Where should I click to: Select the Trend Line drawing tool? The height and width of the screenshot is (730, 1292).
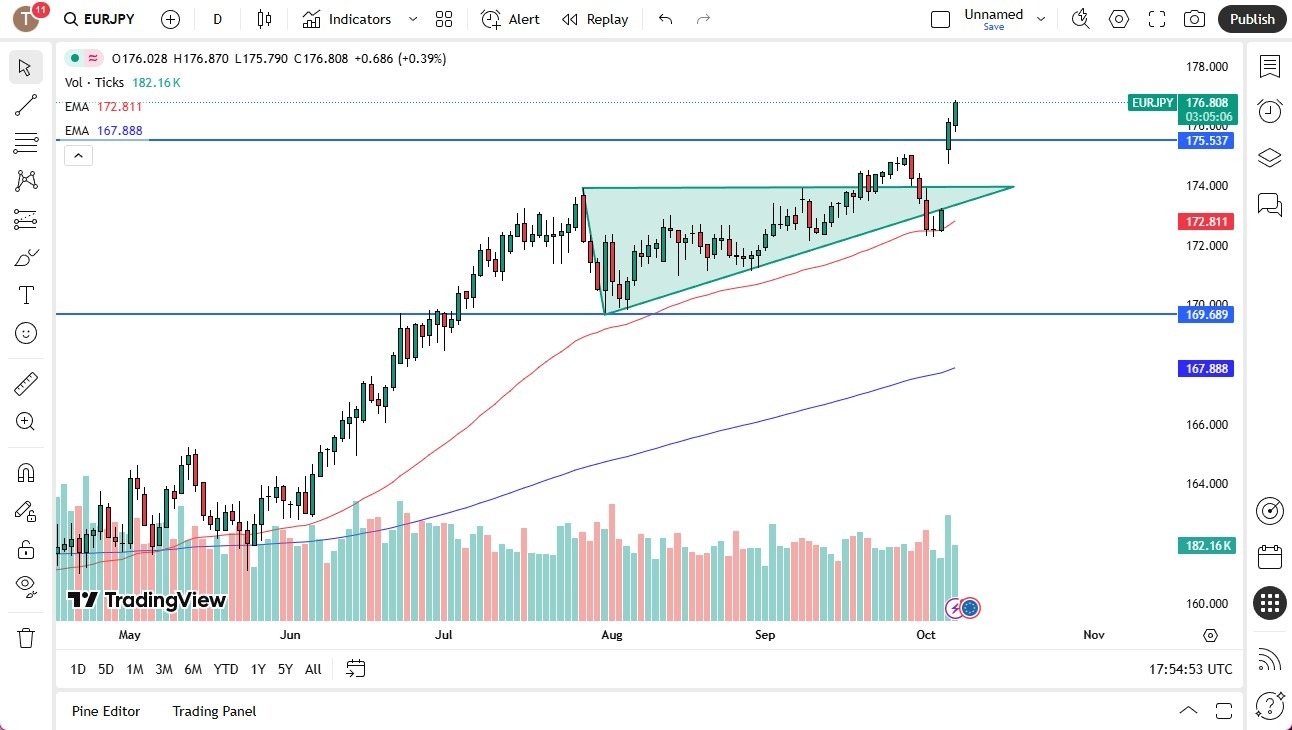pos(25,105)
